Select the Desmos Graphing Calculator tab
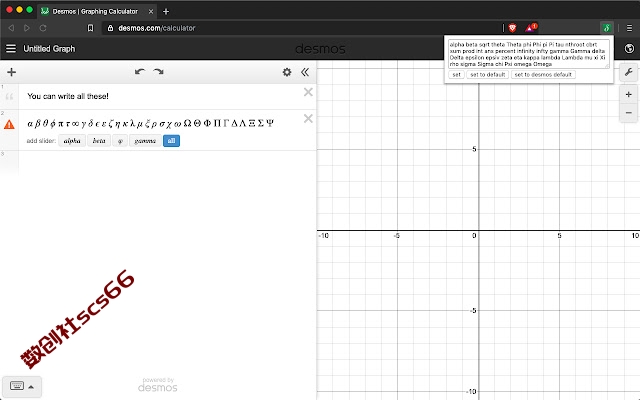Screen dimensions: 640x400 [x=95, y=11]
